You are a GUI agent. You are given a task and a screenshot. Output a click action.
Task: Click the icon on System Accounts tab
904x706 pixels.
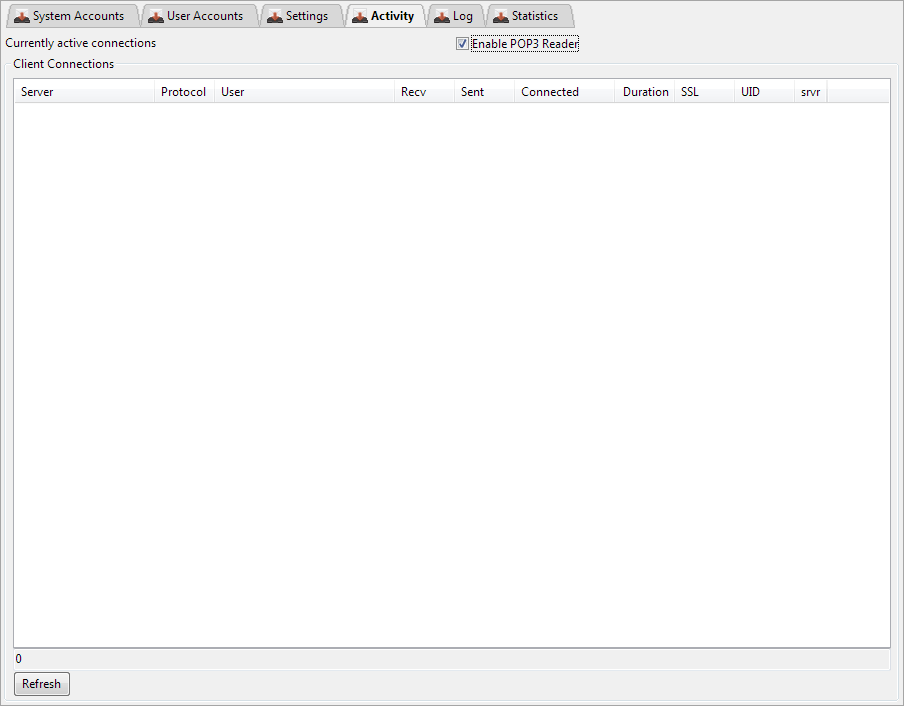(x=21, y=17)
